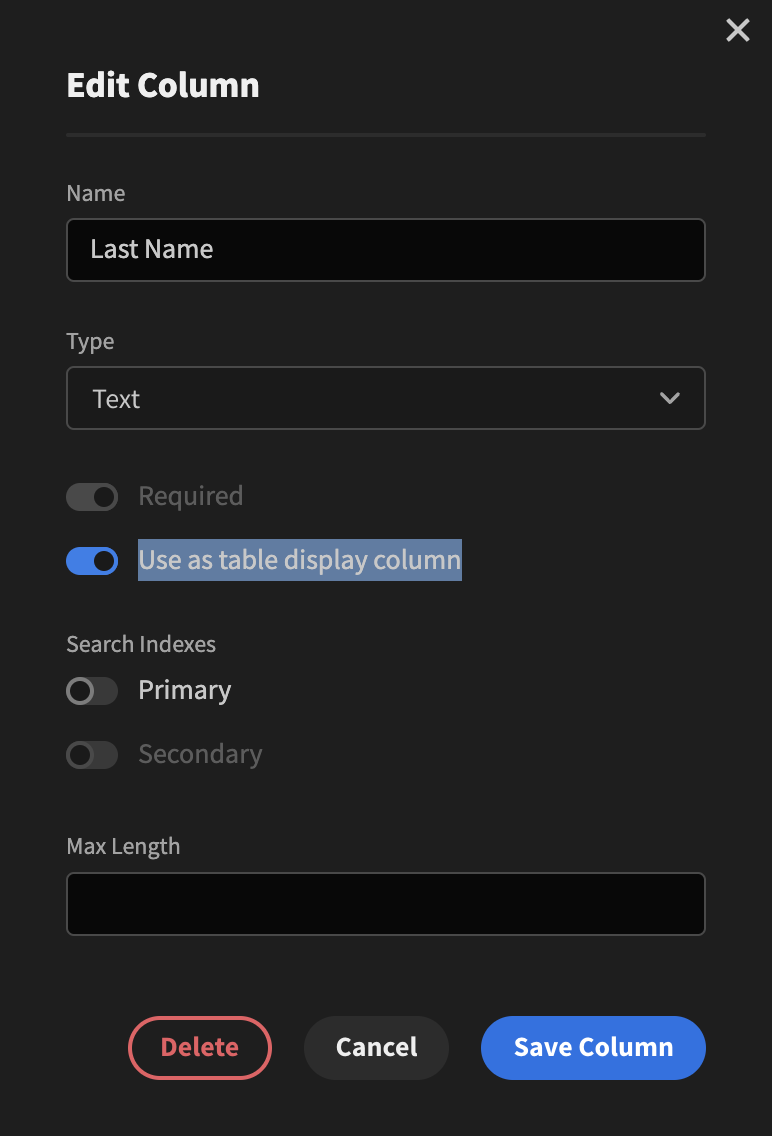Click the Name text field
The height and width of the screenshot is (1136, 772).
tap(386, 250)
